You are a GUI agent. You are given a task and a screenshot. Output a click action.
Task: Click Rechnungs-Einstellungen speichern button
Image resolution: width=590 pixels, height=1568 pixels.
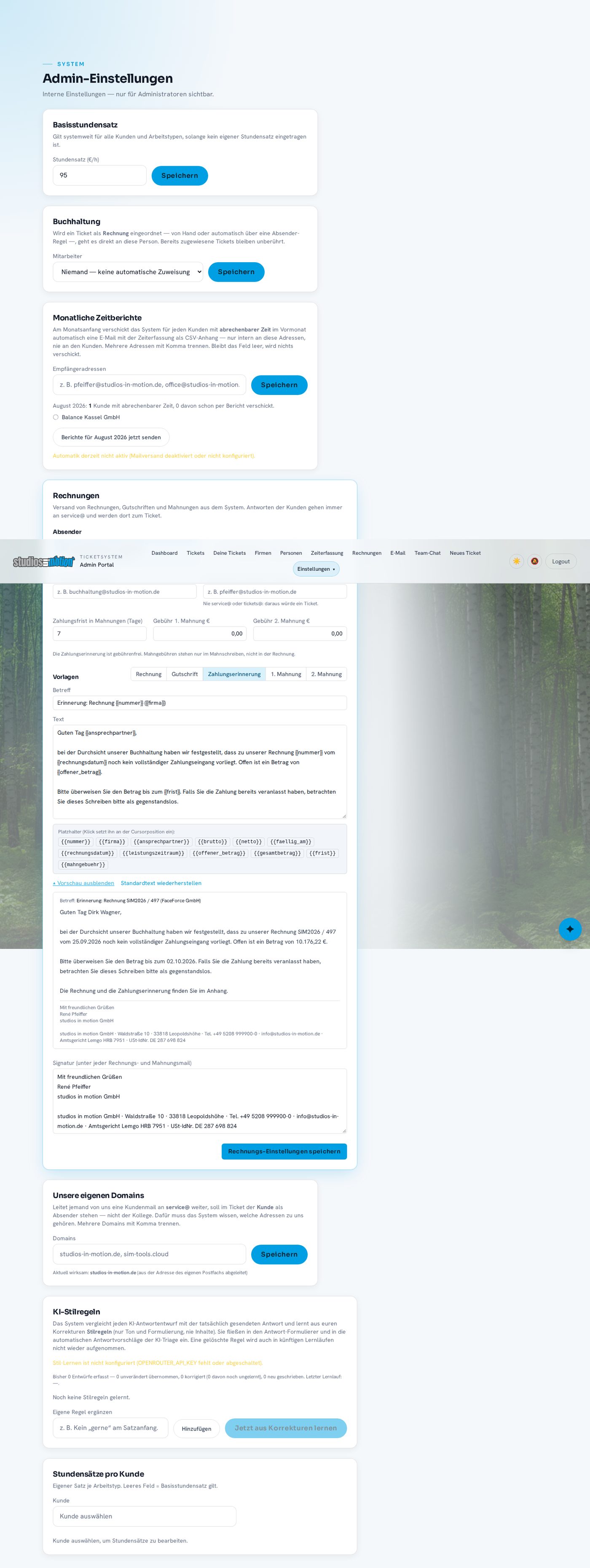pyautogui.click(x=284, y=1151)
